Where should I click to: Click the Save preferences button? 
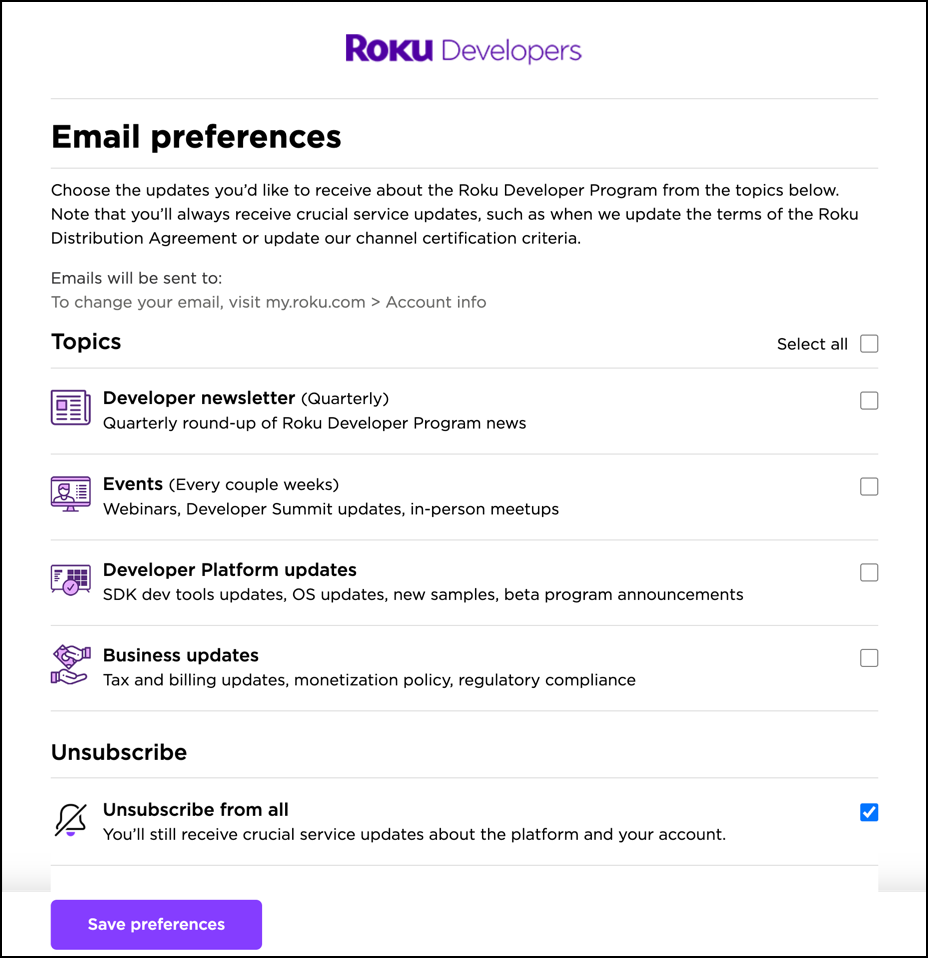click(155, 924)
